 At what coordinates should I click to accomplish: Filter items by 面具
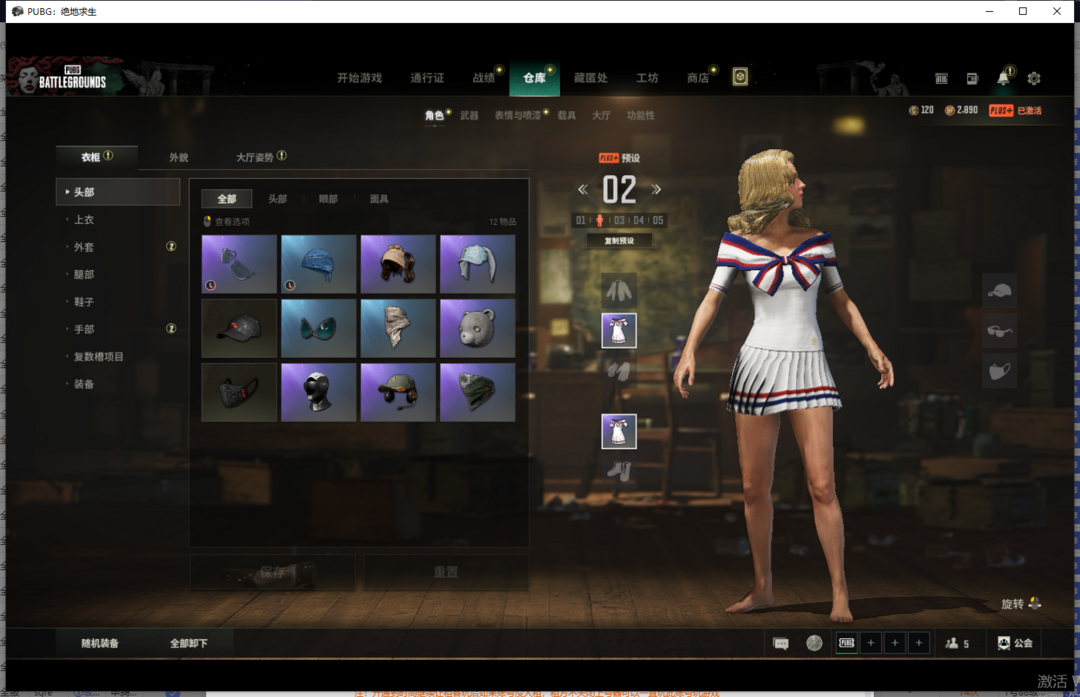click(379, 199)
